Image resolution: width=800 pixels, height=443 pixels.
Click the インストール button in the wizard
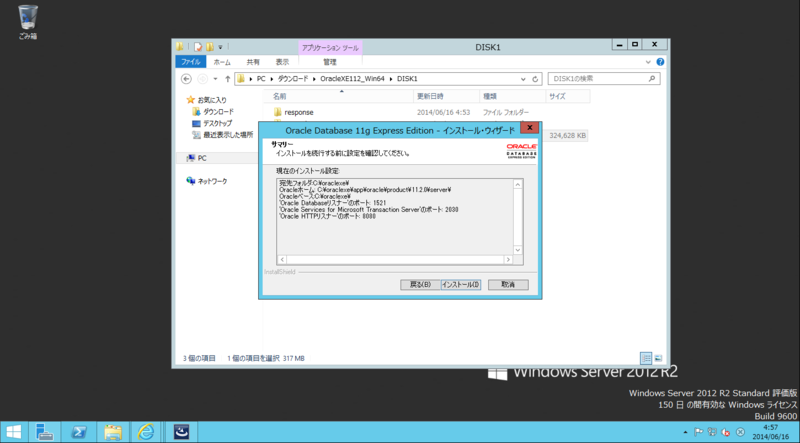[461, 284]
